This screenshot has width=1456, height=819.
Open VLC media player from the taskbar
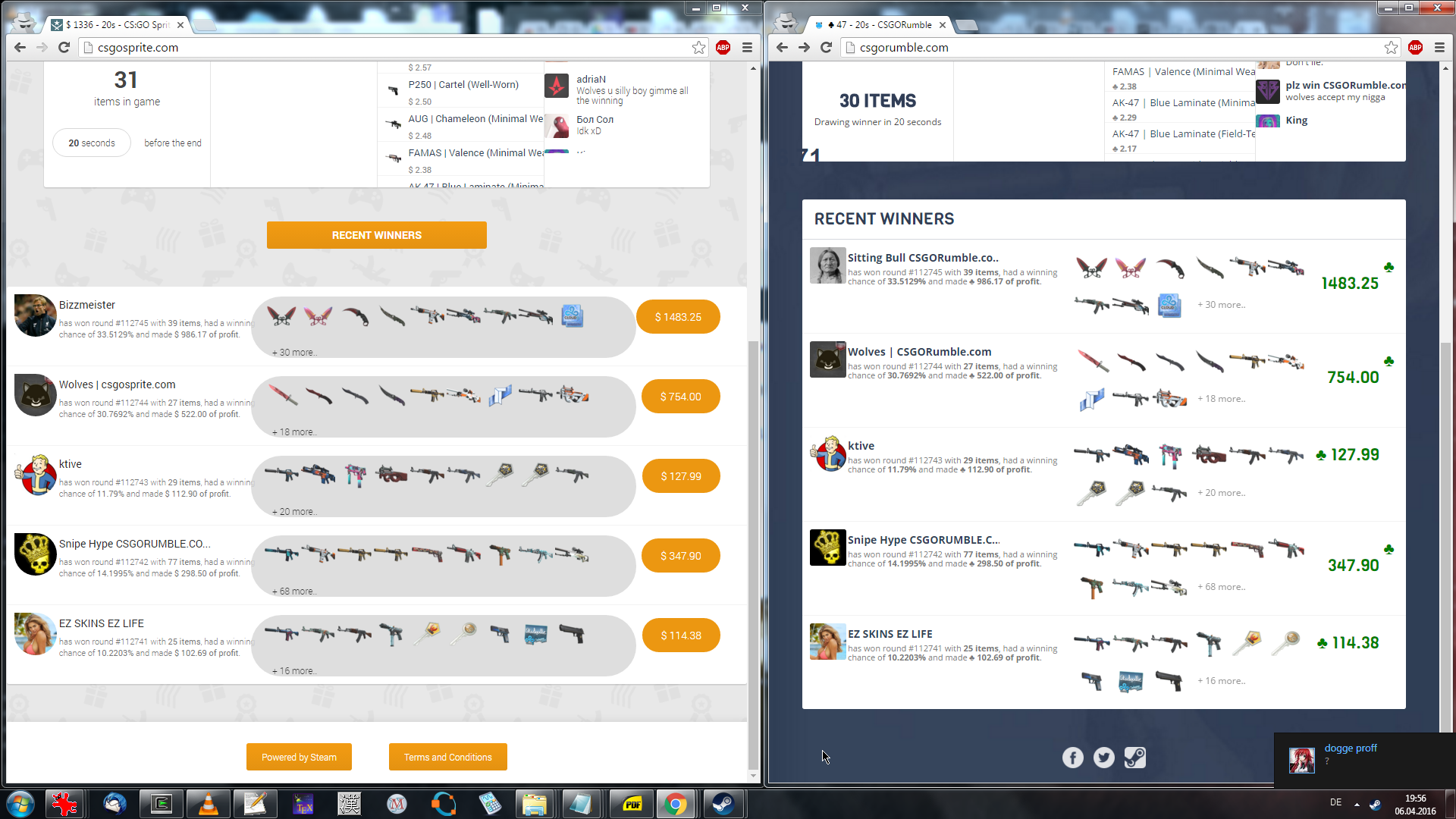(208, 804)
